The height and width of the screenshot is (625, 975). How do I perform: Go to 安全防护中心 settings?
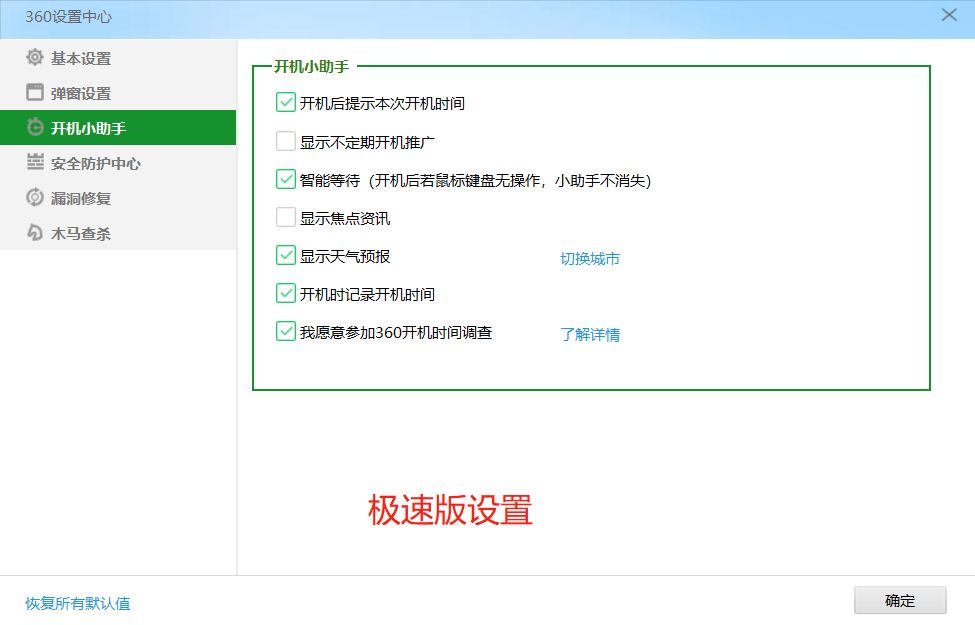[118, 163]
